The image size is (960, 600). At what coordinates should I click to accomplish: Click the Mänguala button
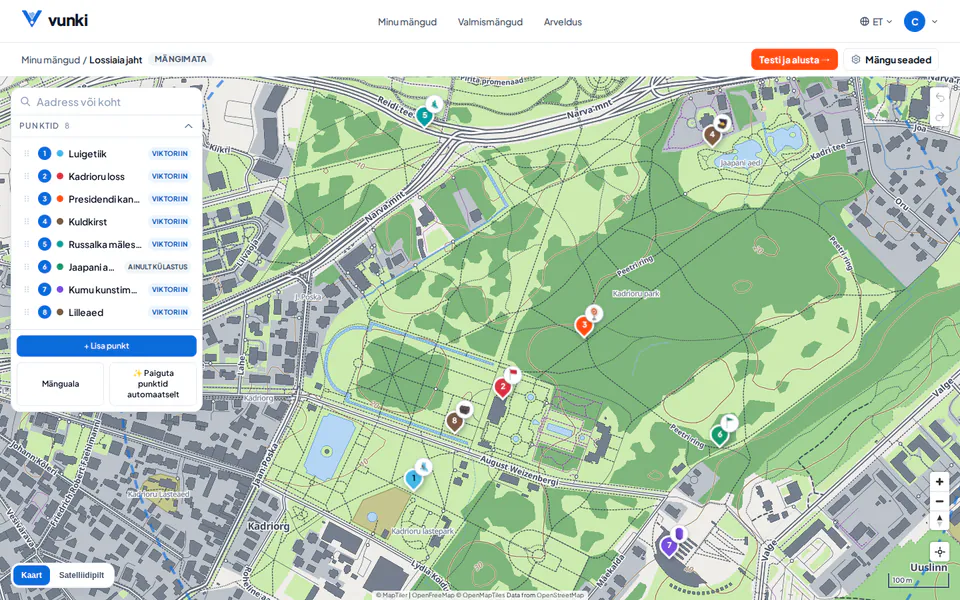(60, 384)
